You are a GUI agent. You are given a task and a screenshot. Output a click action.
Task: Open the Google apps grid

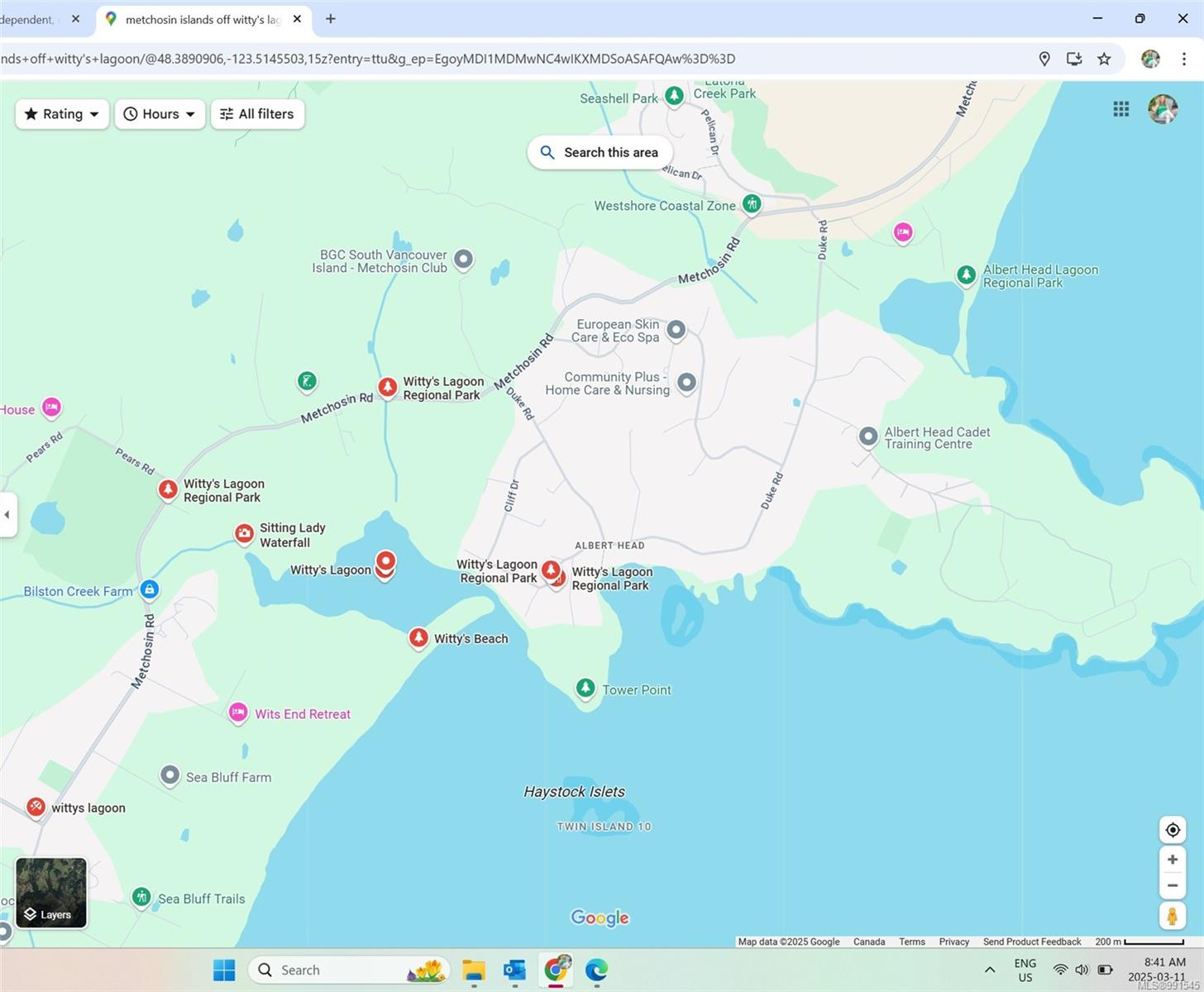[x=1121, y=109]
